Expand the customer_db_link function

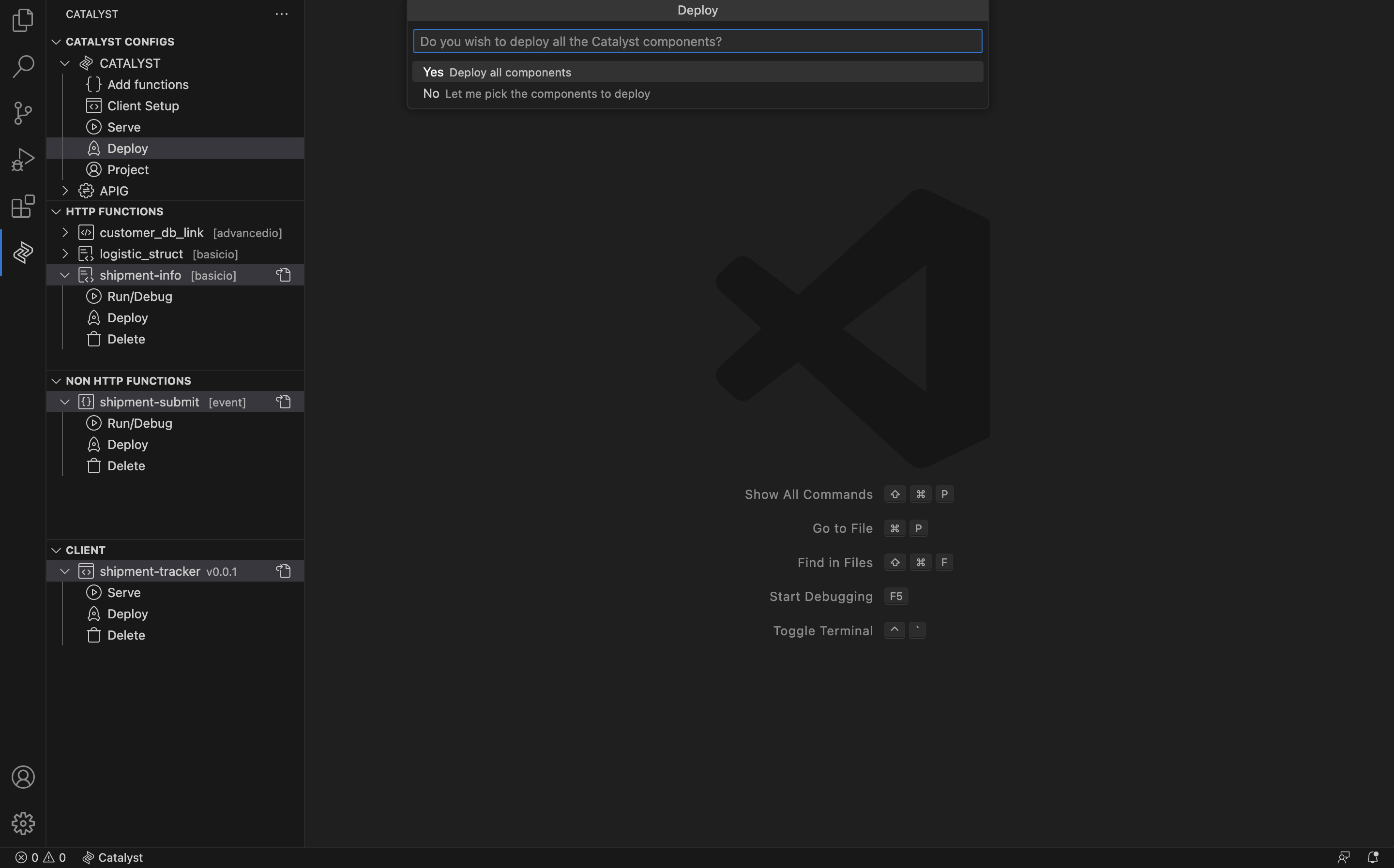pyautogui.click(x=65, y=233)
